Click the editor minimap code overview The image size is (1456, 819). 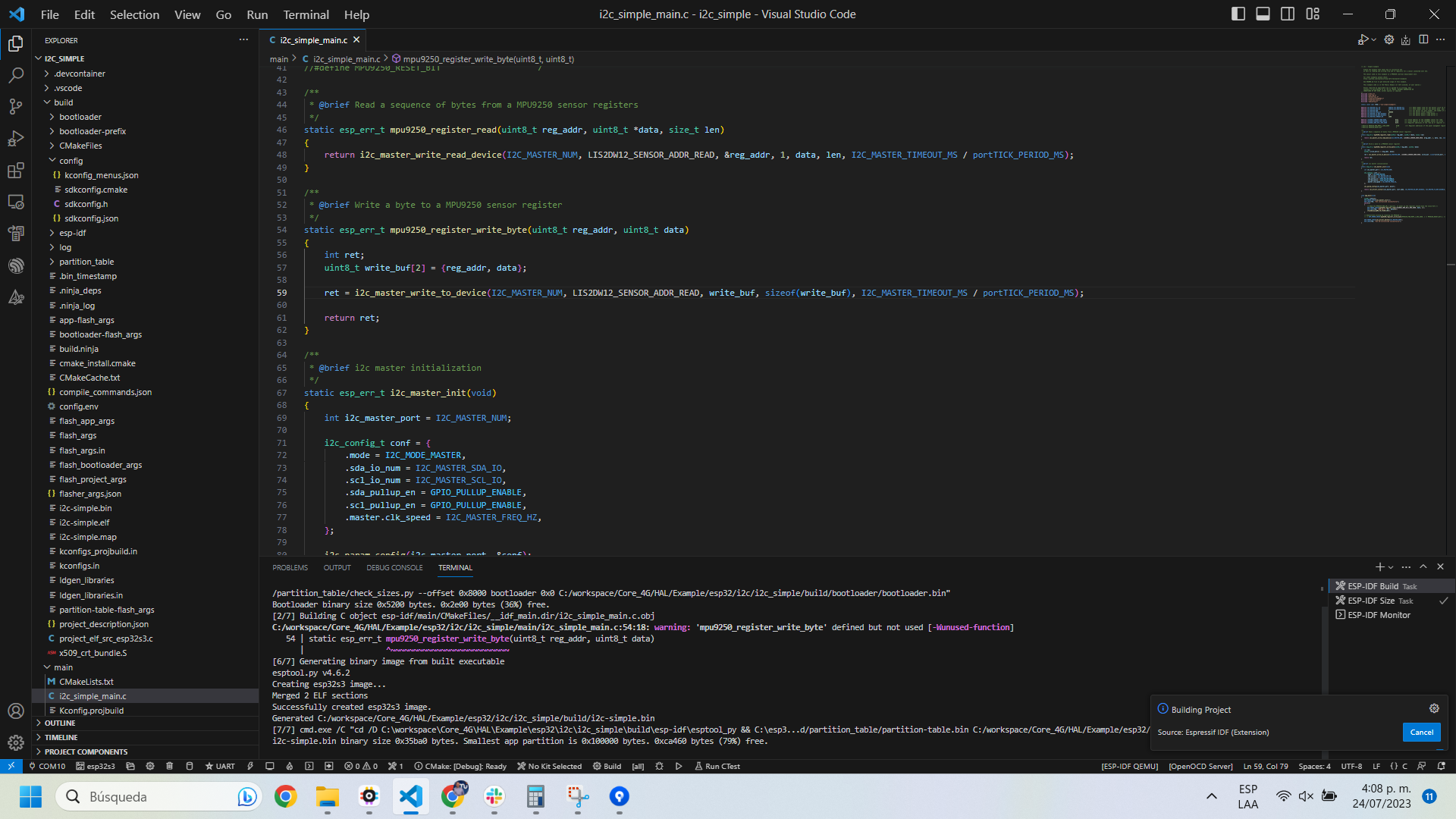(x=1403, y=144)
